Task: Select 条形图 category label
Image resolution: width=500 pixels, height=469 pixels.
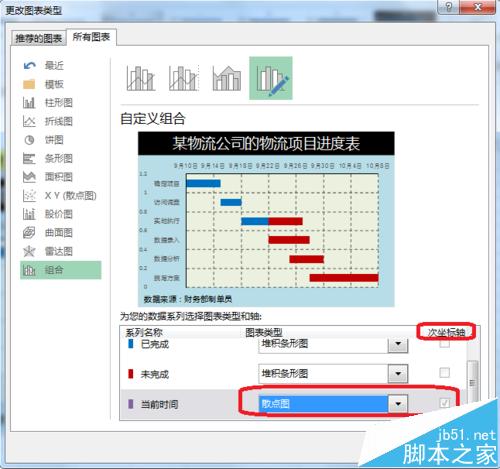Action: pos(59,159)
